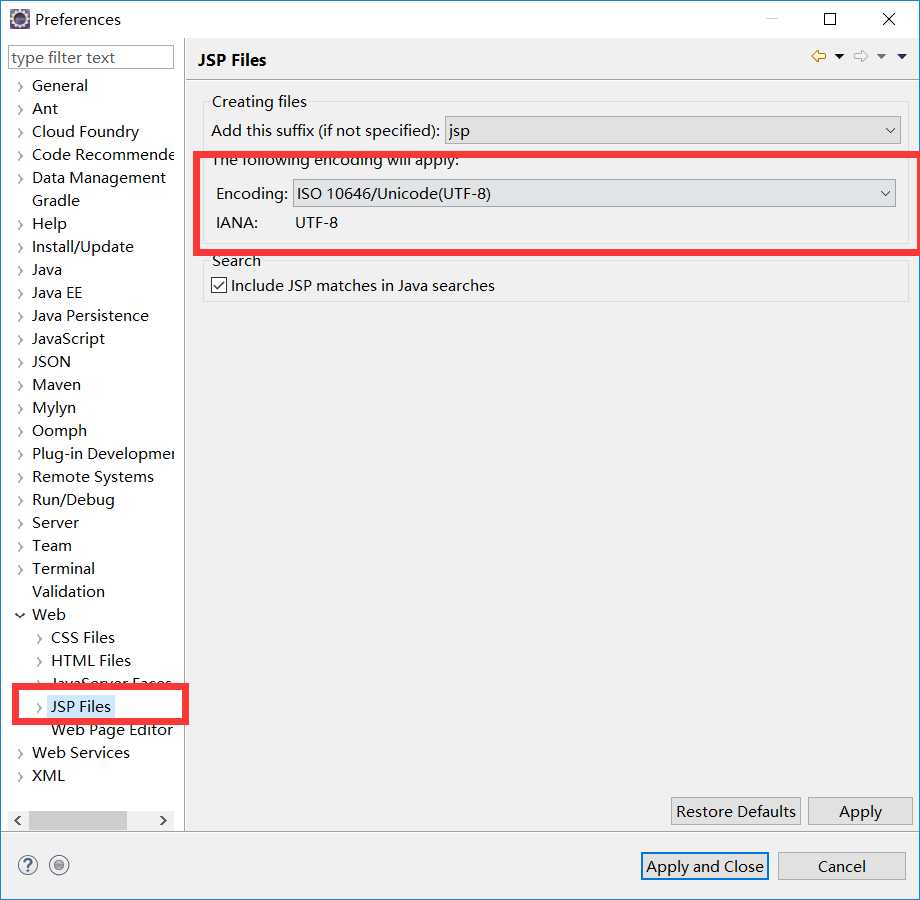920x900 pixels.
Task: Select JavaScript preference category
Action: [x=68, y=339]
